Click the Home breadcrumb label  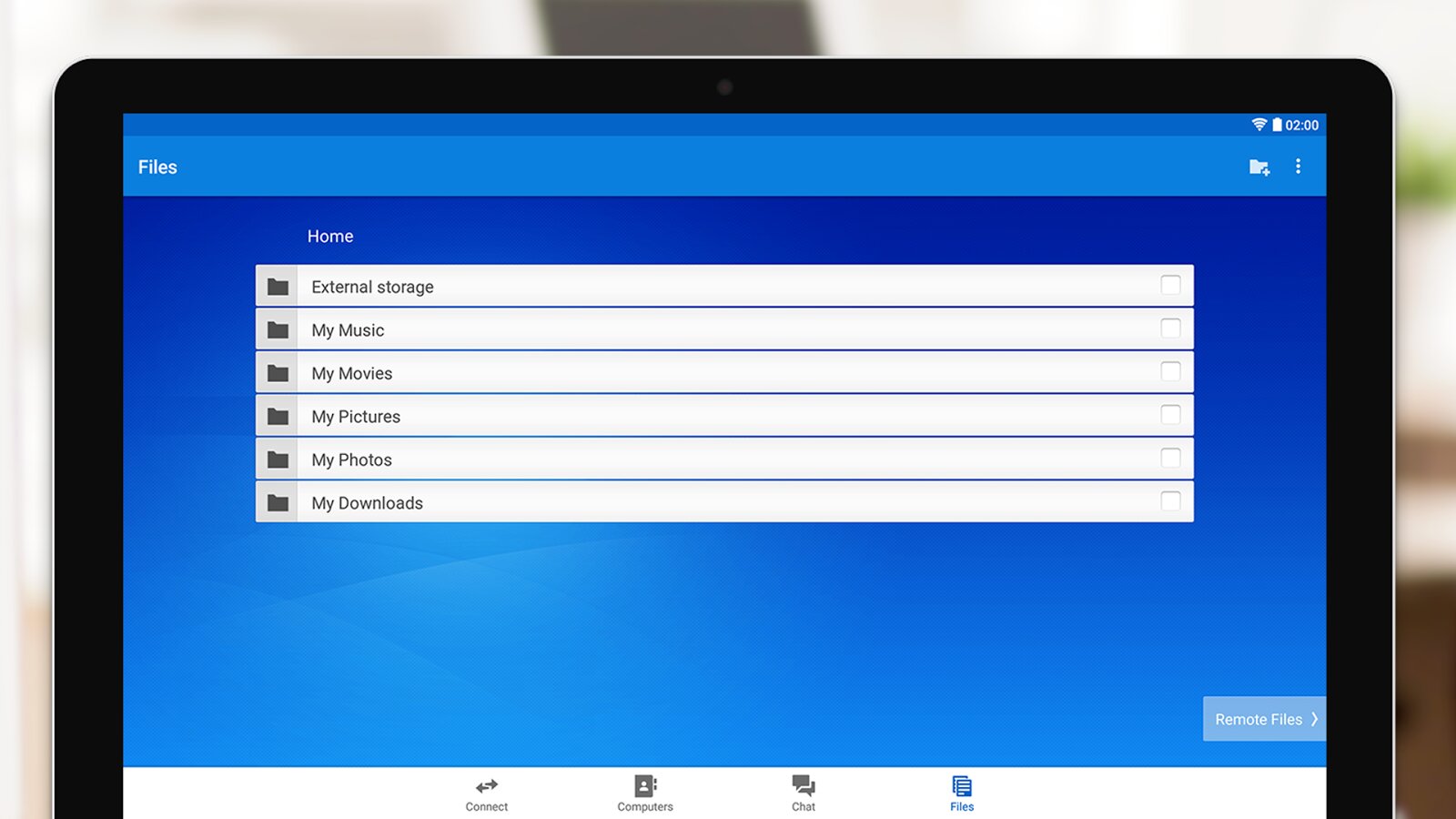coord(330,237)
